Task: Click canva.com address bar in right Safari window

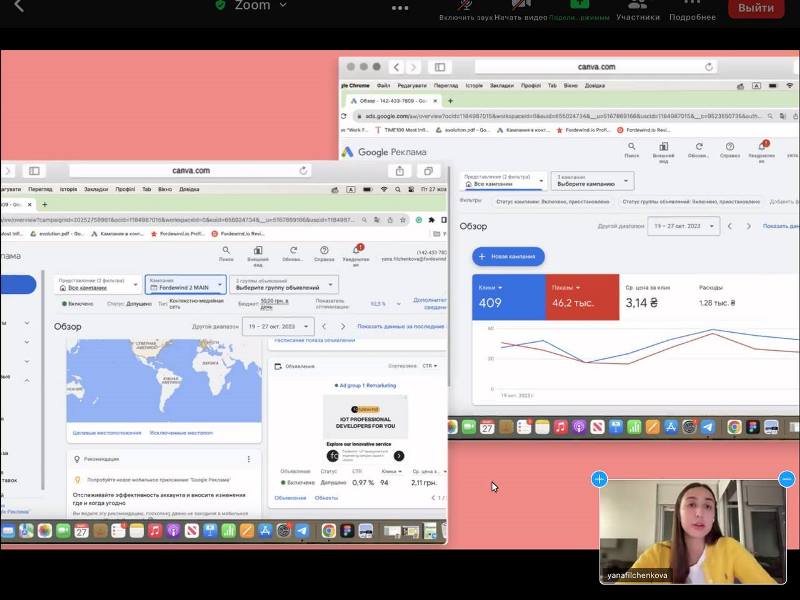Action: (x=596, y=67)
